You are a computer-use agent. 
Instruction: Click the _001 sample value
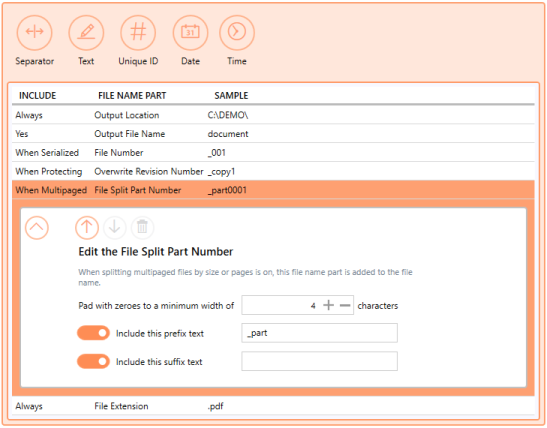click(x=217, y=153)
